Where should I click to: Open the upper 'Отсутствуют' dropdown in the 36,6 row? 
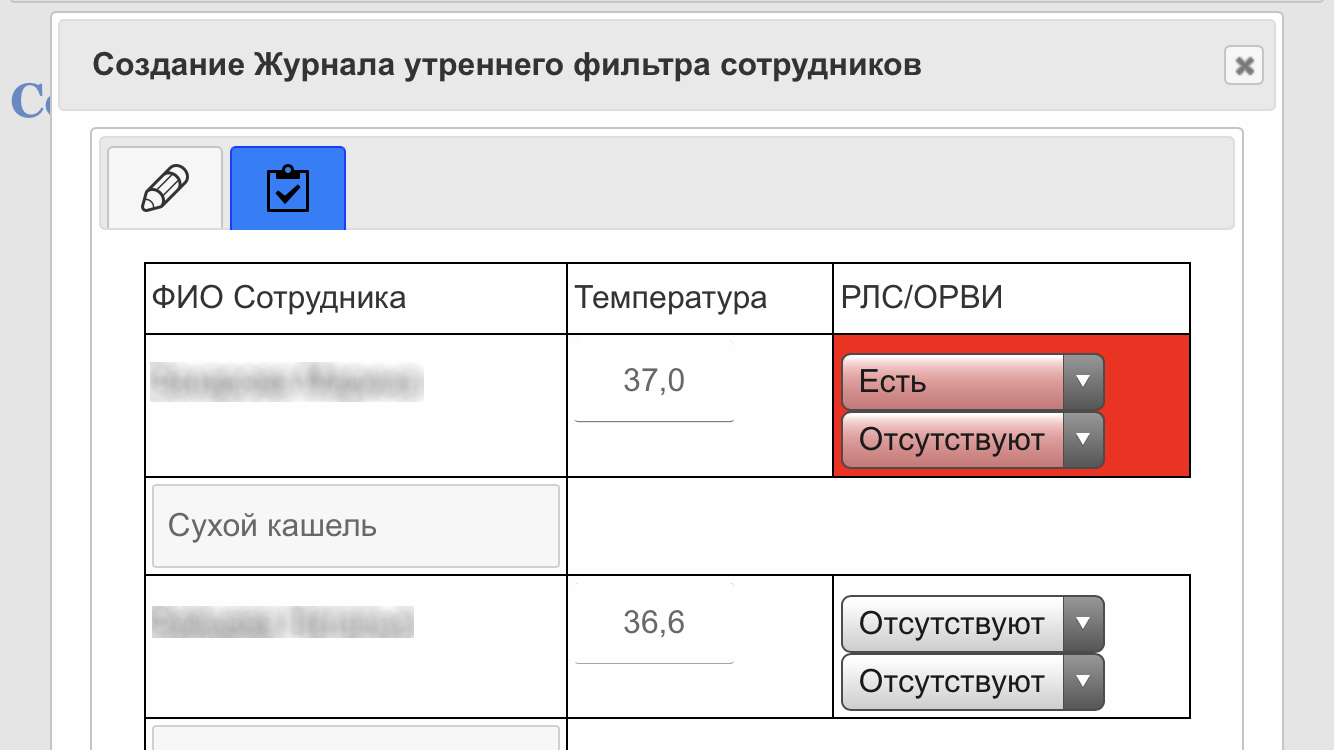click(x=973, y=624)
